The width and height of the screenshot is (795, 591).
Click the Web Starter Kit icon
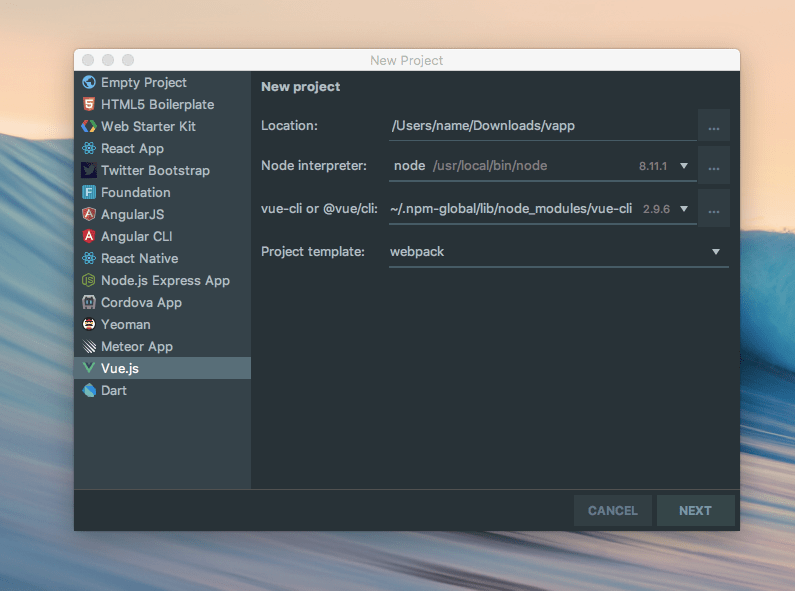tap(89, 126)
